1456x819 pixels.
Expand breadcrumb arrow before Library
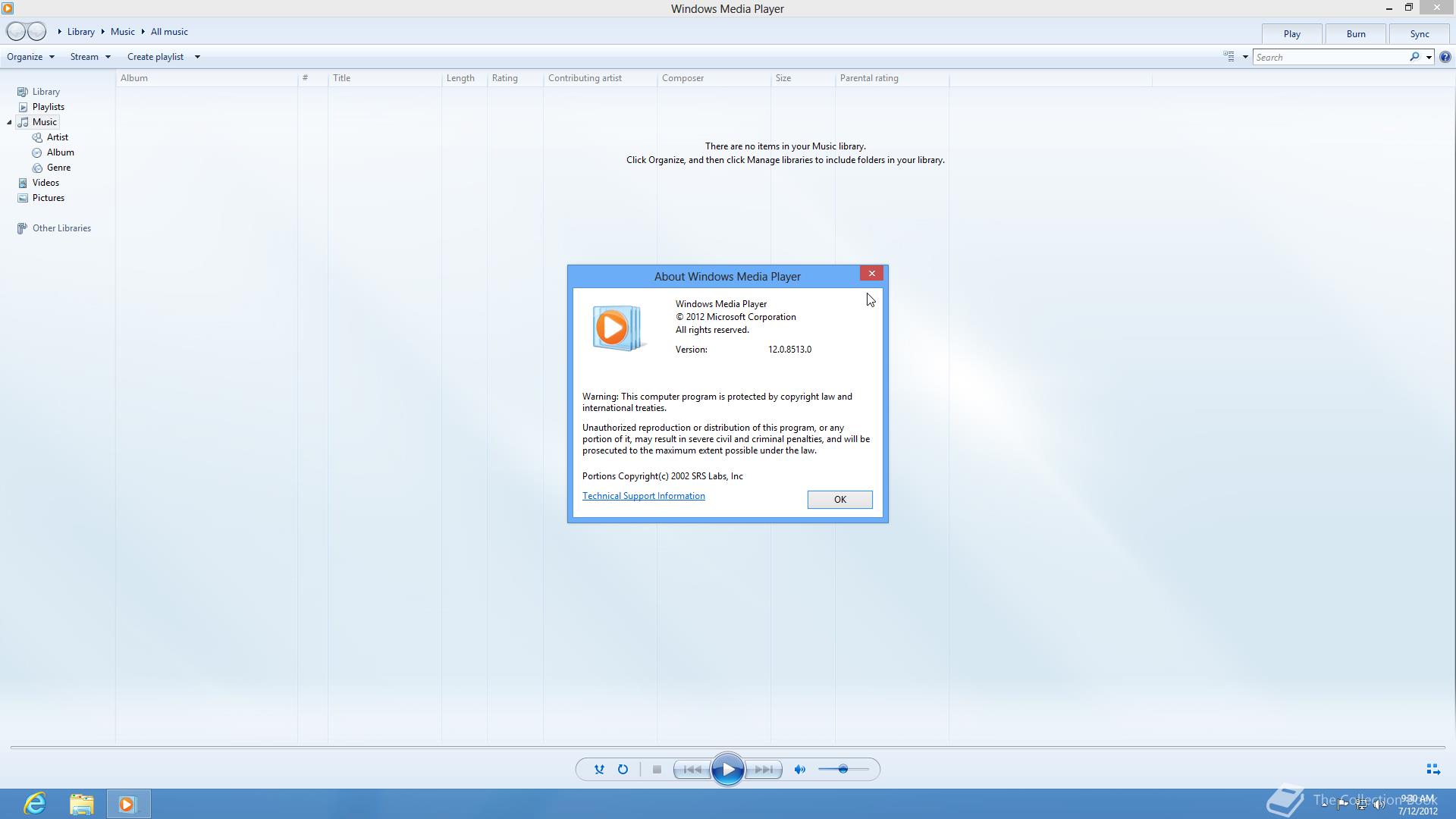point(59,32)
